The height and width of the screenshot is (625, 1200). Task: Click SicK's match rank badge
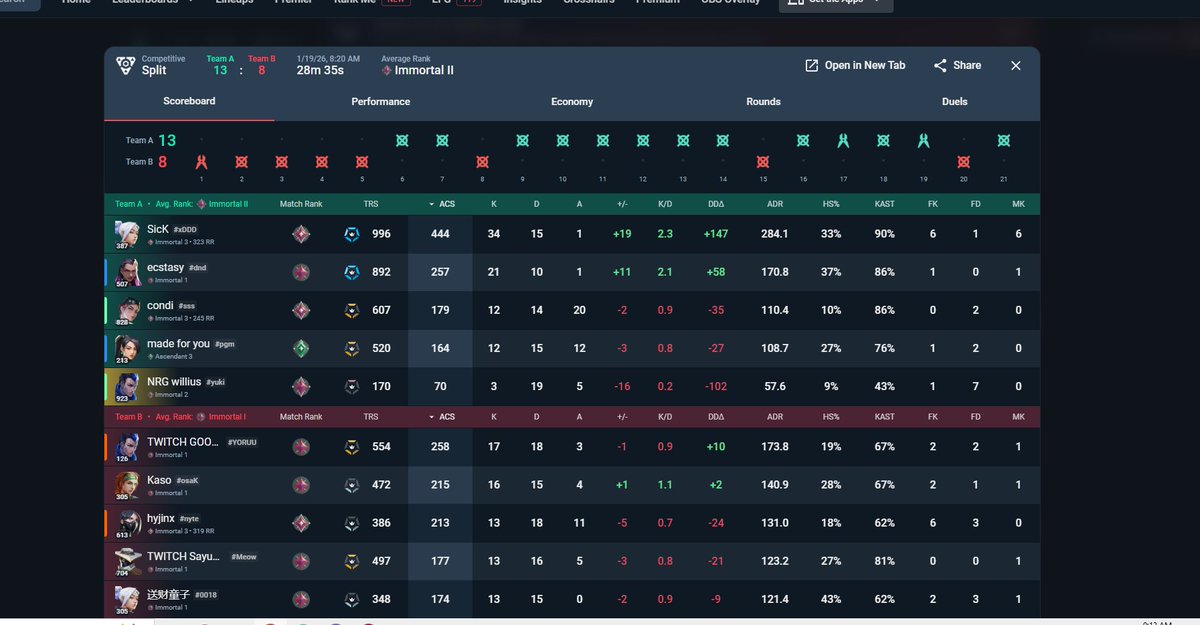click(300, 234)
